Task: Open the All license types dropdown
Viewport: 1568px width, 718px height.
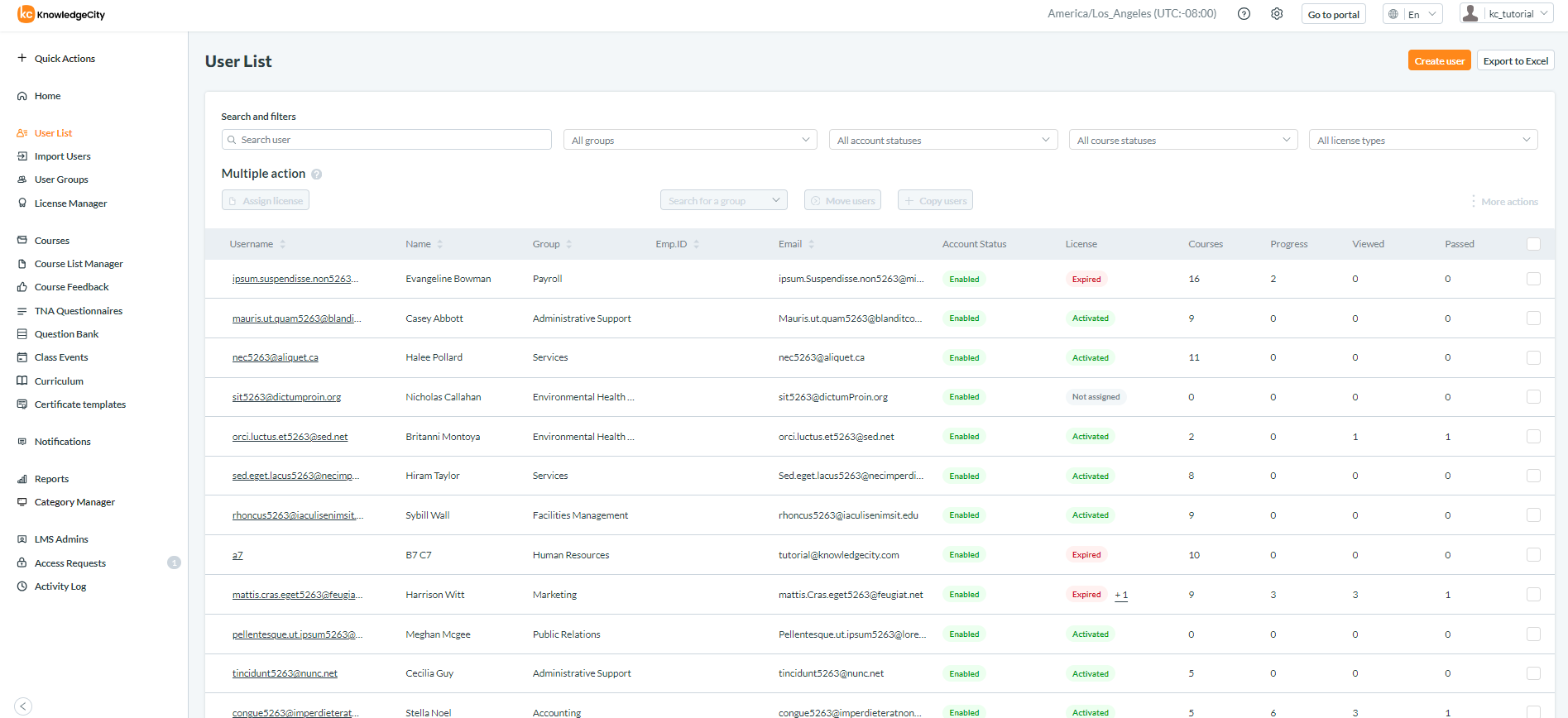Action: 1422,140
